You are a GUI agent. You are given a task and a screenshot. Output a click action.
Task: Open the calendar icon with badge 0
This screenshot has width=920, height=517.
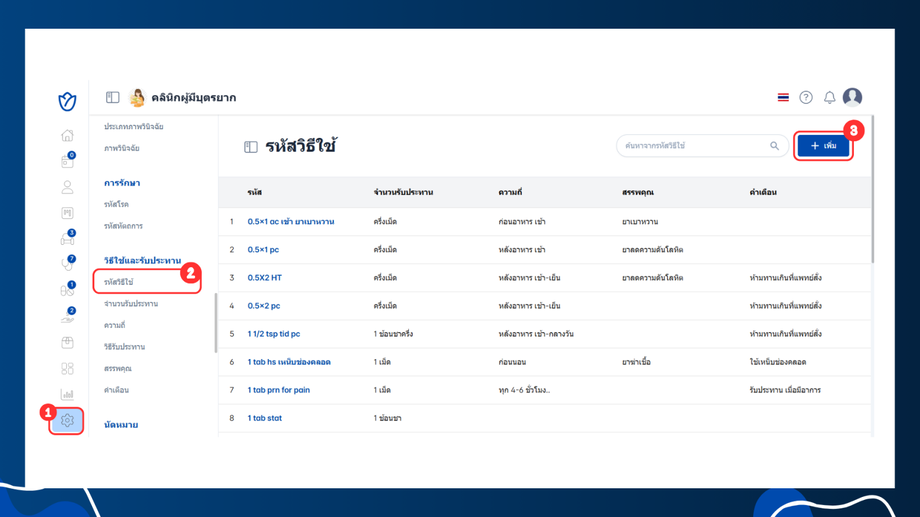pyautogui.click(x=67, y=161)
